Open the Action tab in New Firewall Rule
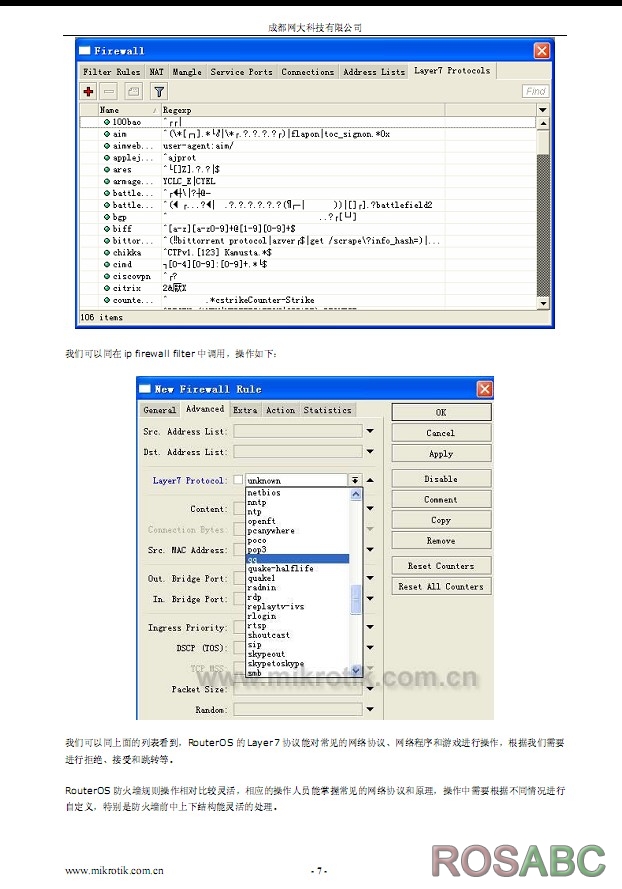 click(280, 410)
